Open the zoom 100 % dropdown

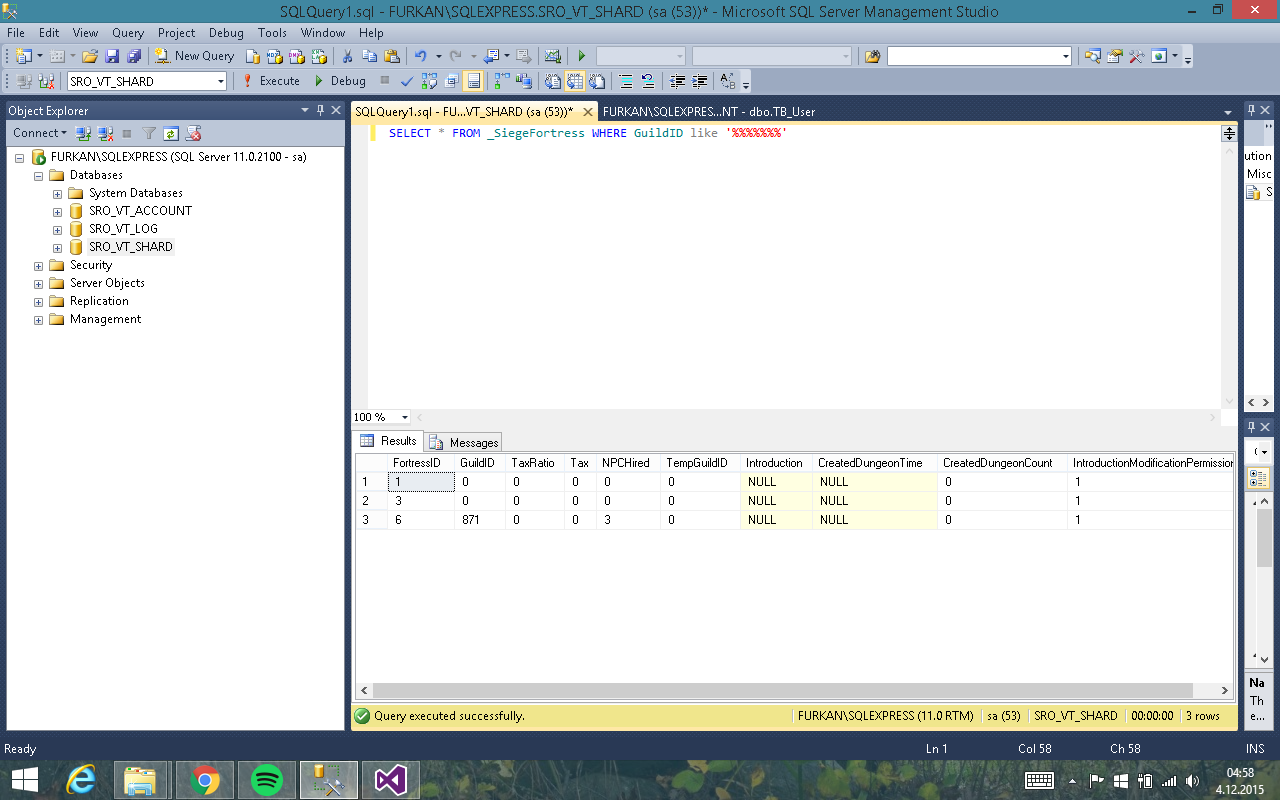click(x=404, y=417)
